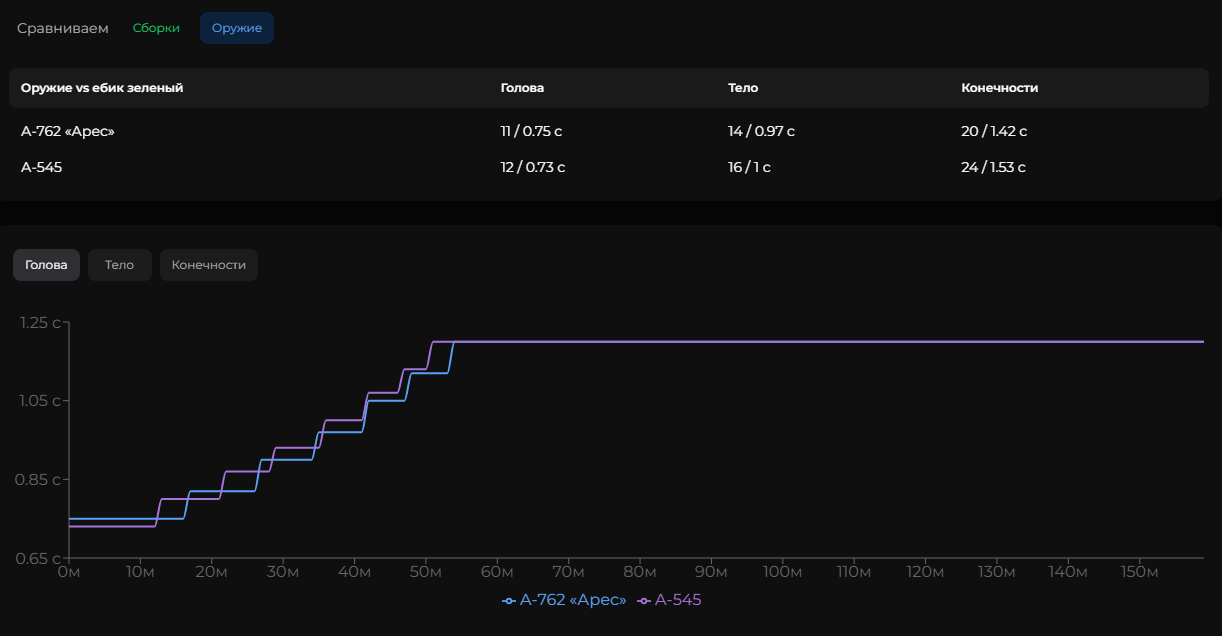This screenshot has height=636, width=1222.
Task: Select the Оружие comparison tab
Action: tap(237, 28)
